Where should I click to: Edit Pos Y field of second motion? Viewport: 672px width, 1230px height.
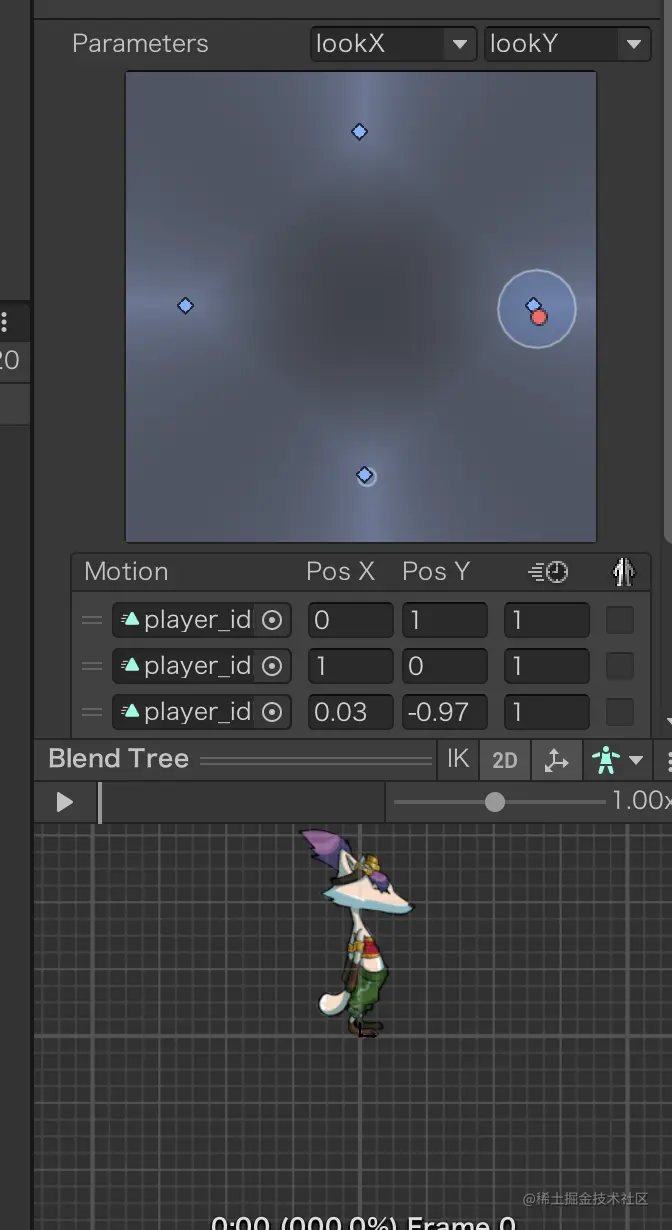[445, 666]
